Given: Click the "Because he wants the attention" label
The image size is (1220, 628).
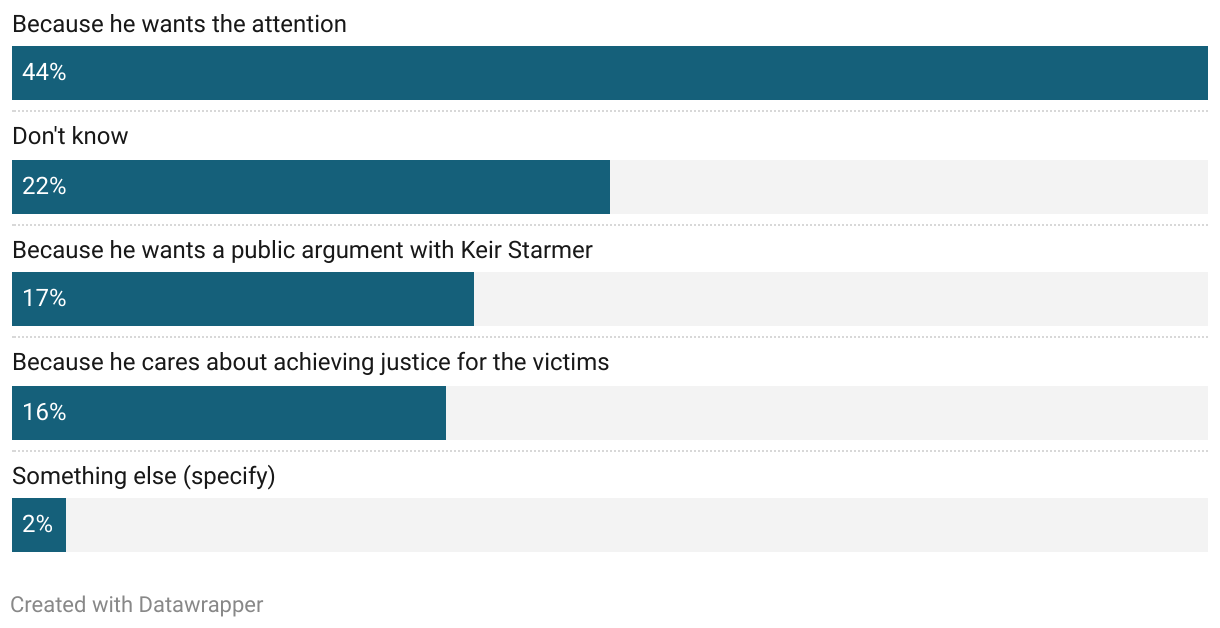Looking at the screenshot, I should pos(179,24).
